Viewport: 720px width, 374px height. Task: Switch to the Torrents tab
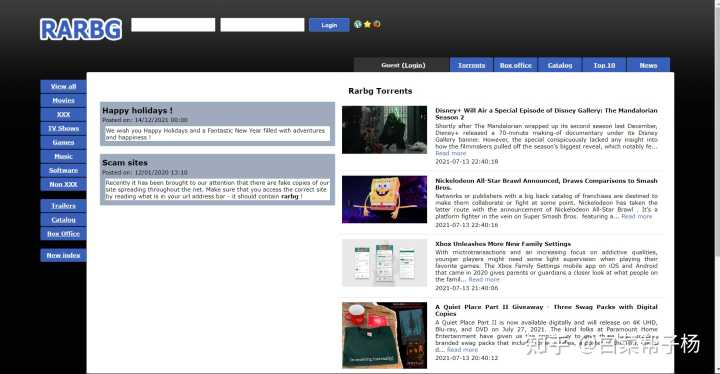pyautogui.click(x=472, y=65)
